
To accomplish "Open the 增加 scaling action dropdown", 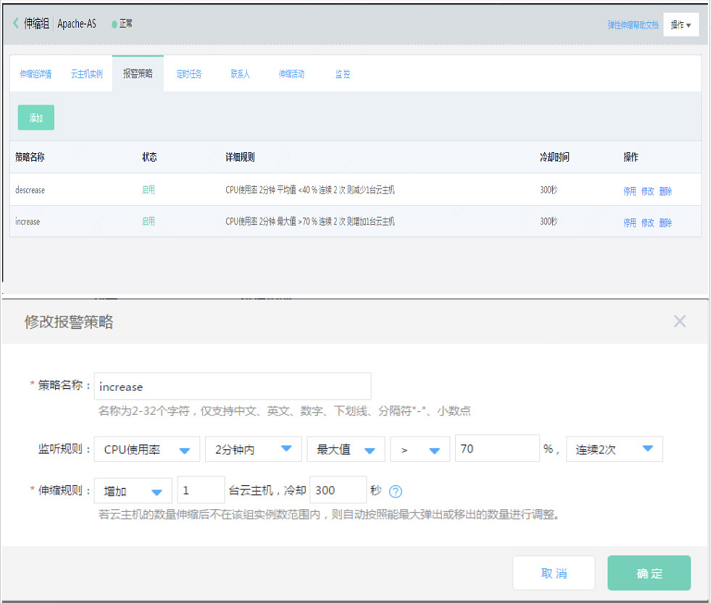I will pos(133,491).
